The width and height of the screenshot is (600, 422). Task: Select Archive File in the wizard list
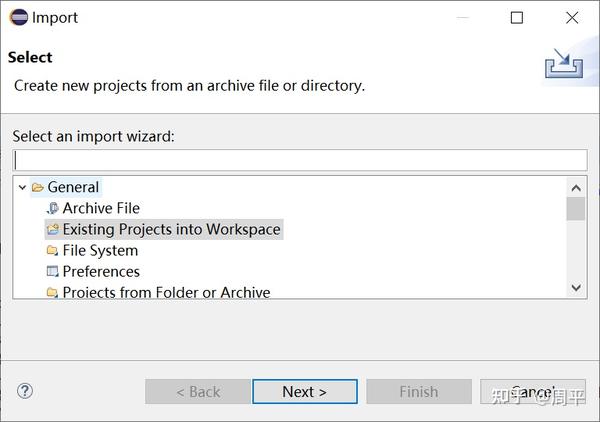[101, 208]
